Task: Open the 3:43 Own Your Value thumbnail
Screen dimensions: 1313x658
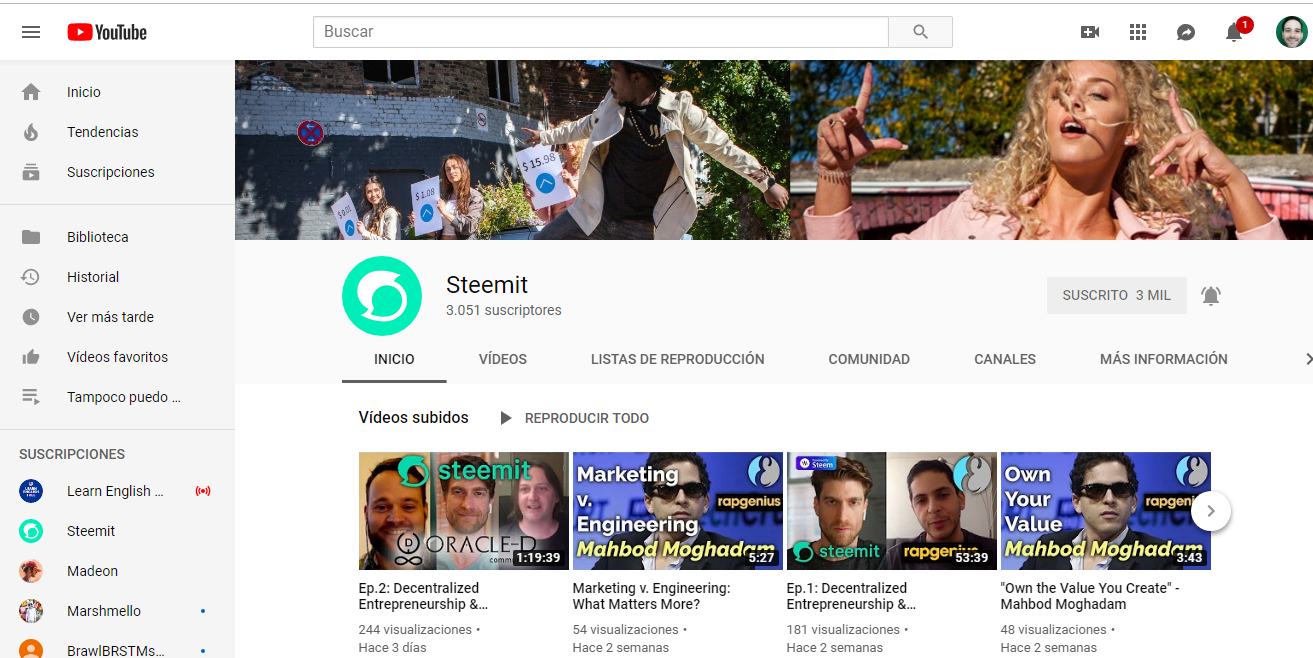Action: [x=1106, y=511]
